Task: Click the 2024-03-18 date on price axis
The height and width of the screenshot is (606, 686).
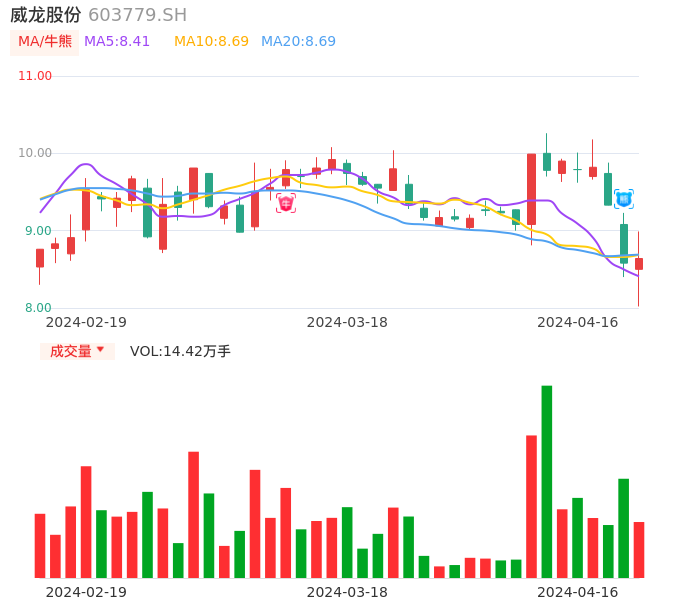Action: coord(347,322)
